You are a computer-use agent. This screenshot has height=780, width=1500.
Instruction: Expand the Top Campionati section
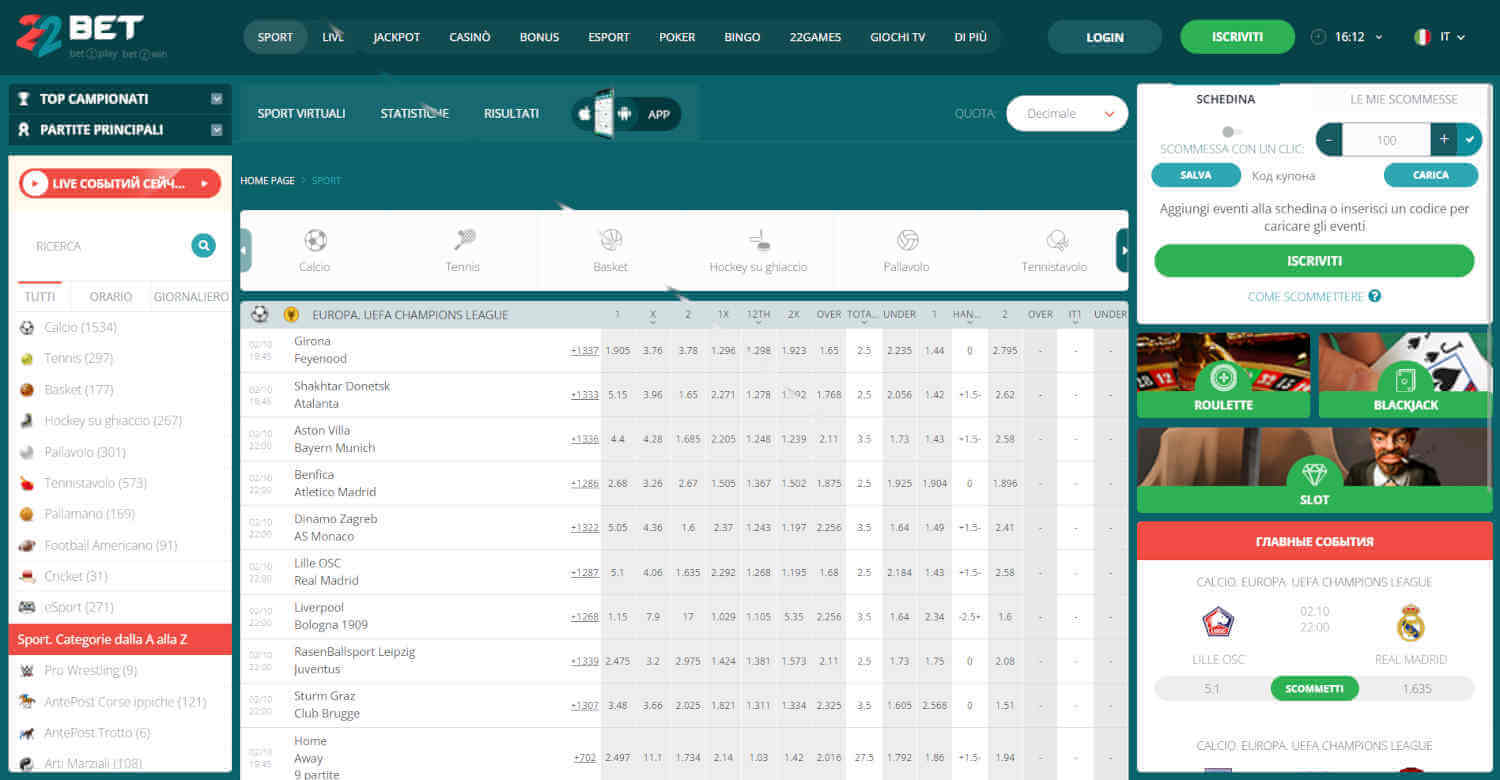tap(120, 99)
